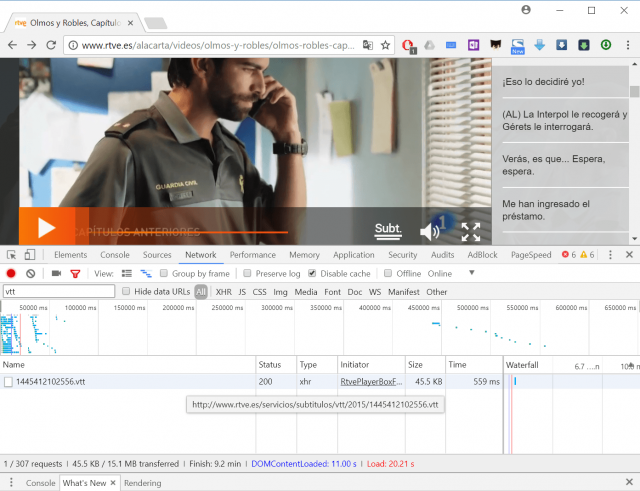Viewport: 640px width, 491px height.
Task: Click the light blue down-arrow extension icon
Action: 540,45
